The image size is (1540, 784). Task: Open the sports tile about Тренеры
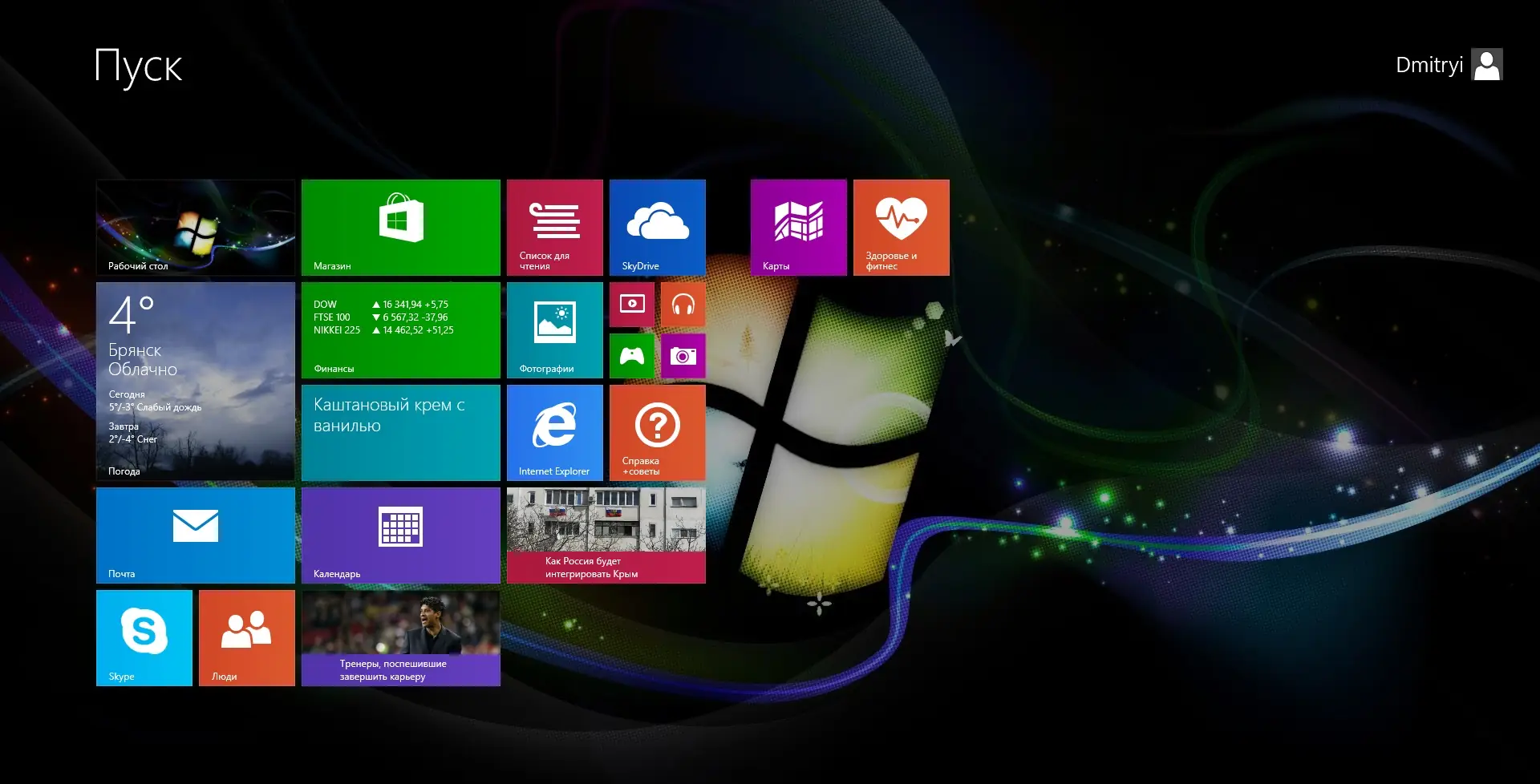pyautogui.click(x=401, y=638)
